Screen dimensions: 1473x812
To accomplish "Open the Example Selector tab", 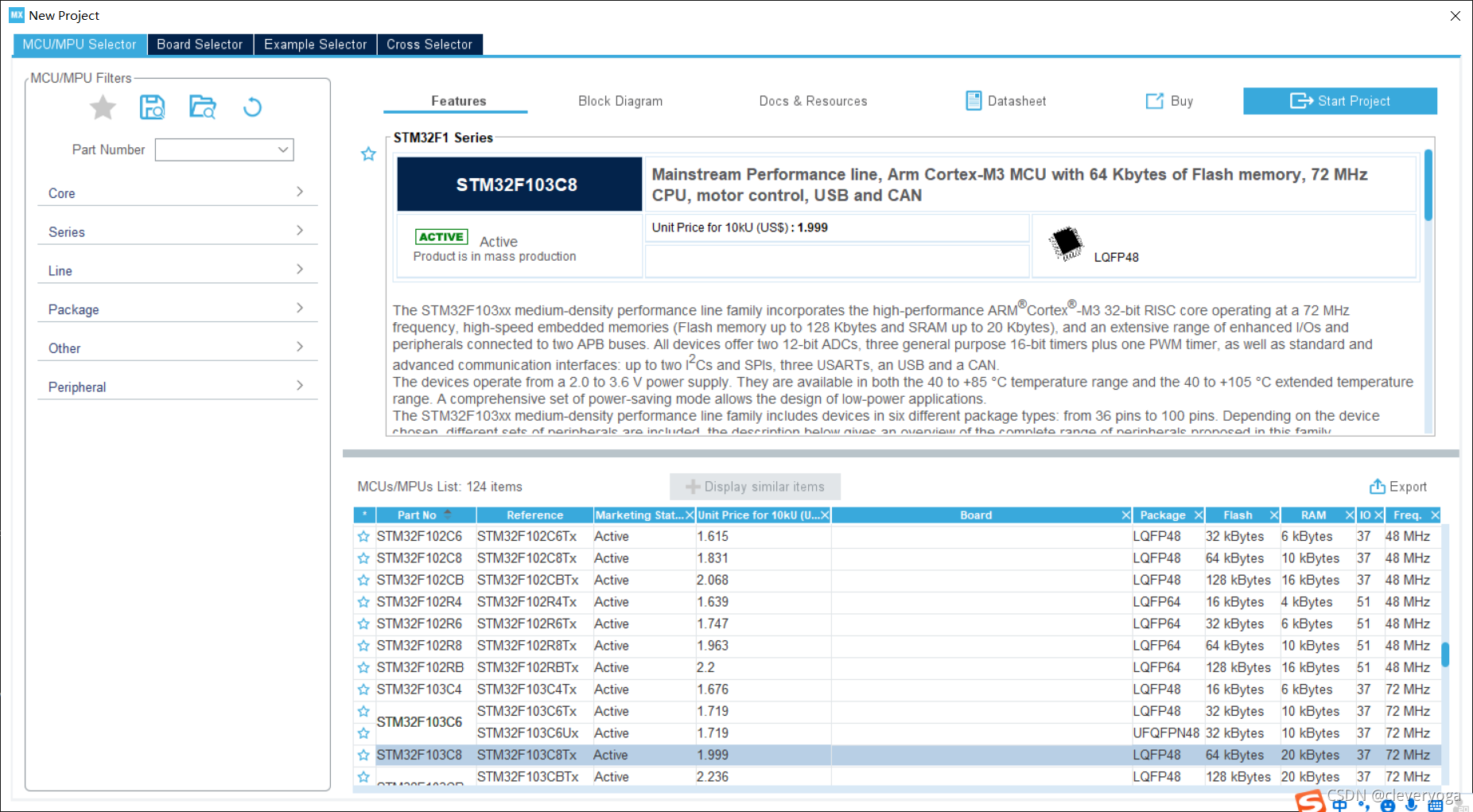I will click(x=315, y=45).
